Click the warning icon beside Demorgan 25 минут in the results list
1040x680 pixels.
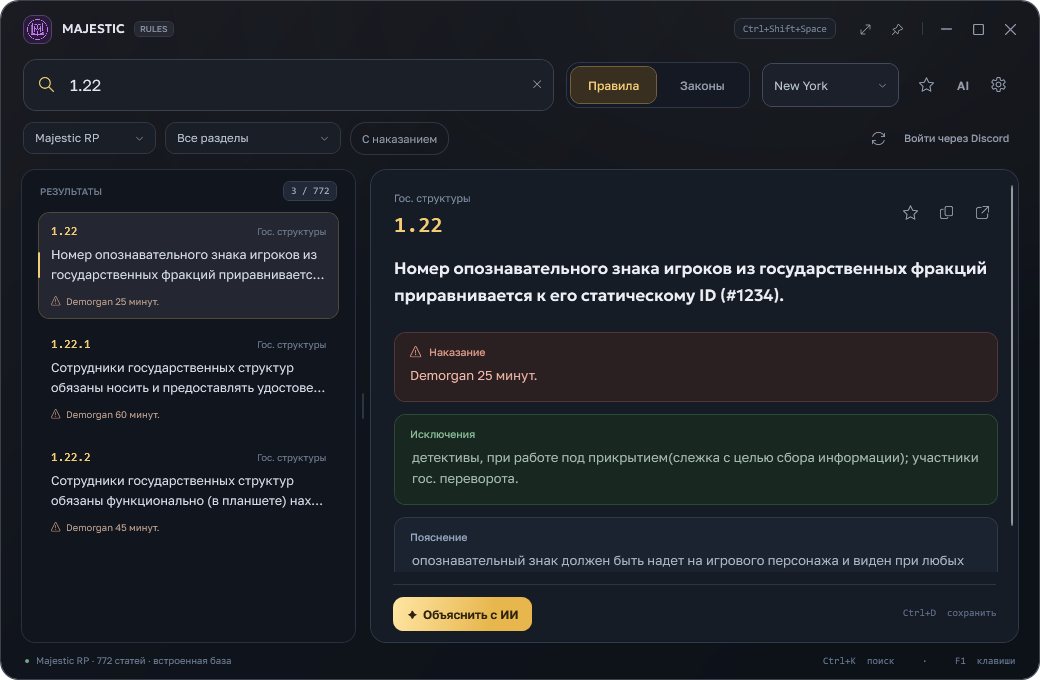[56, 301]
